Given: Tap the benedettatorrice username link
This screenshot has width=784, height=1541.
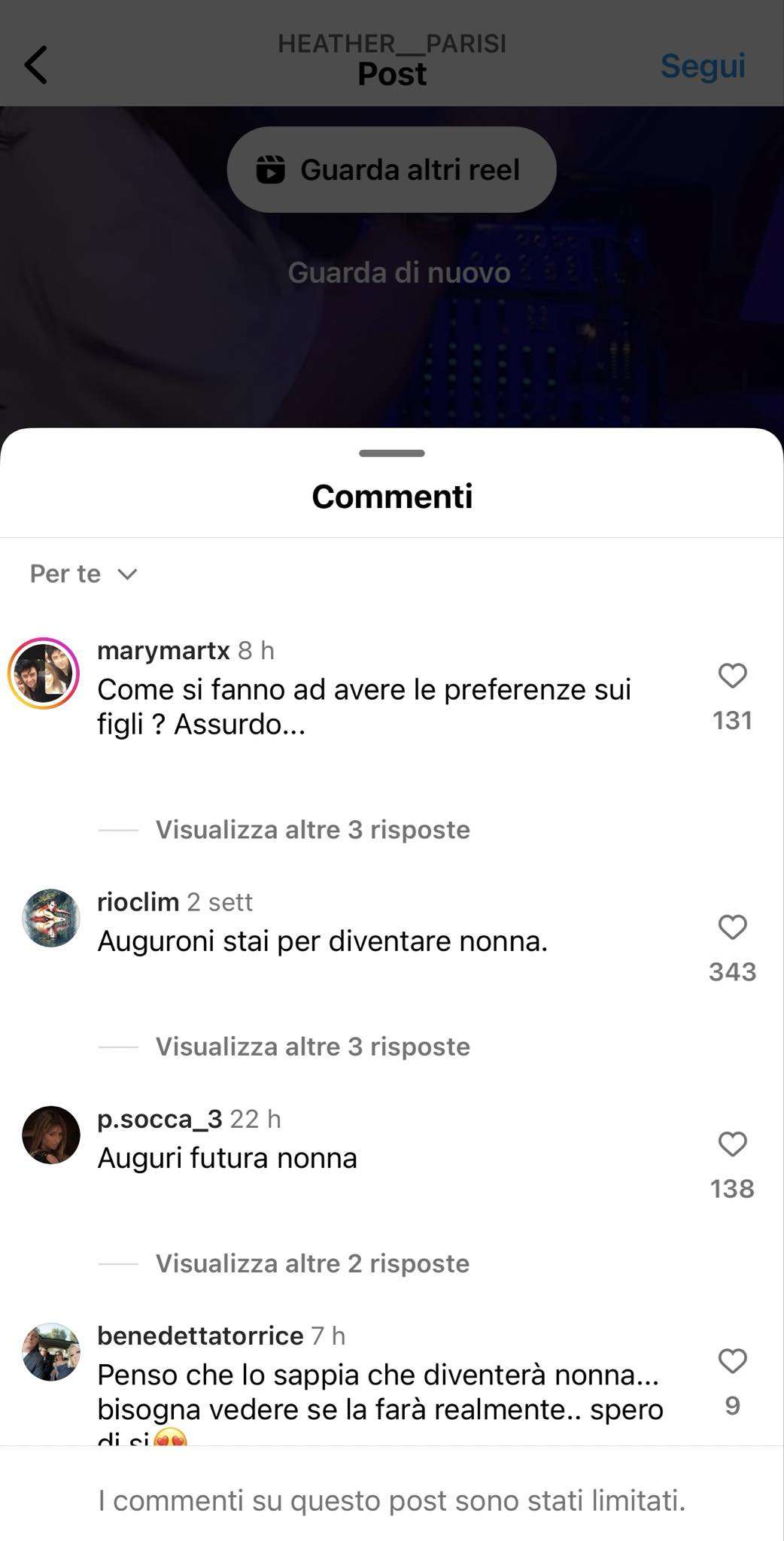Looking at the screenshot, I should click(x=200, y=1336).
